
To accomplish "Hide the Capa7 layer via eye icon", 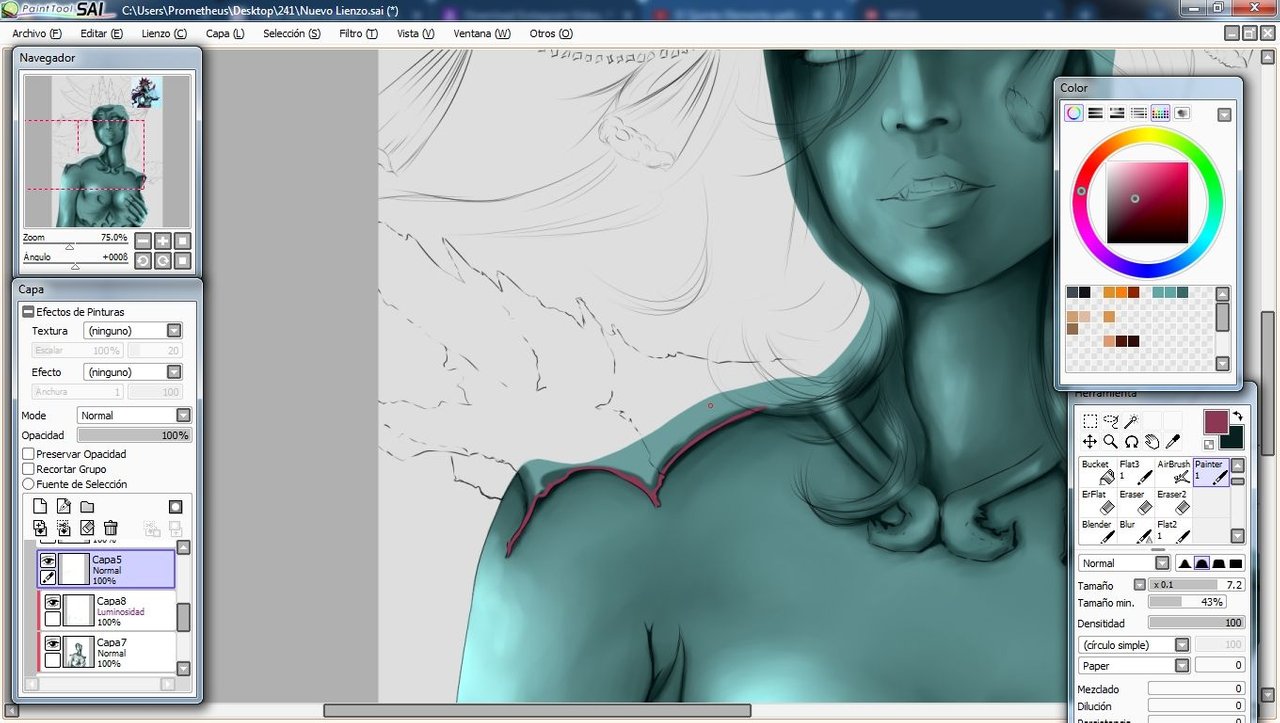I will click(53, 644).
